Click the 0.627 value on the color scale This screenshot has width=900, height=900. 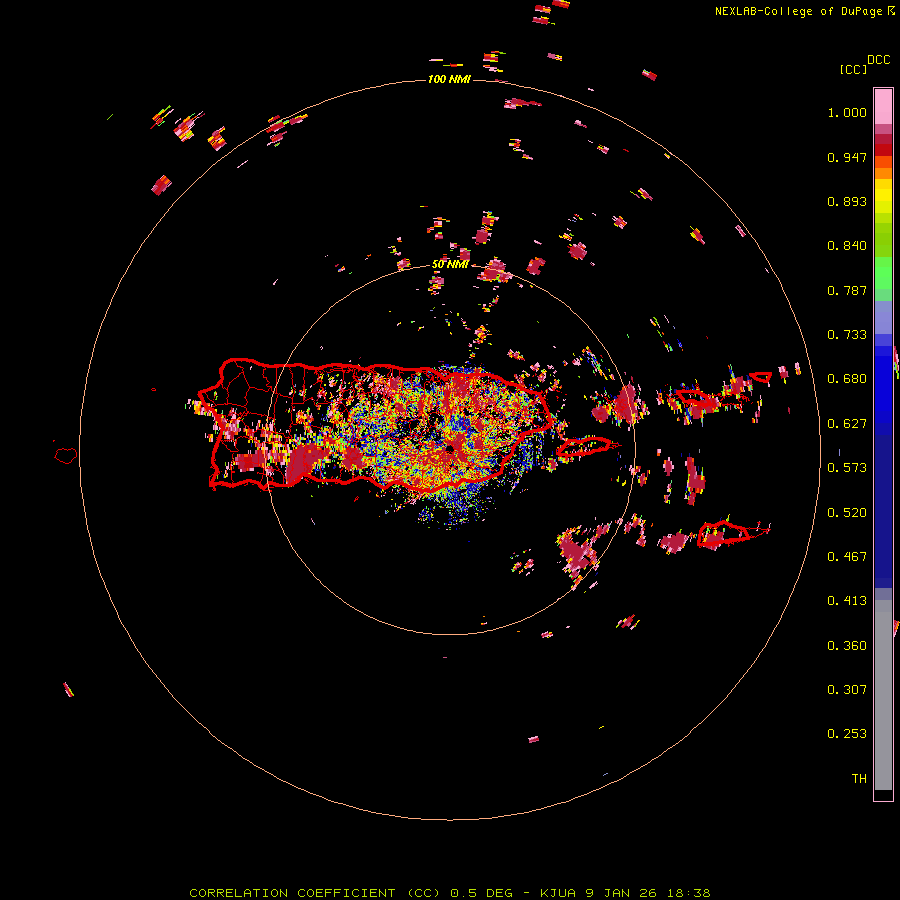point(847,424)
